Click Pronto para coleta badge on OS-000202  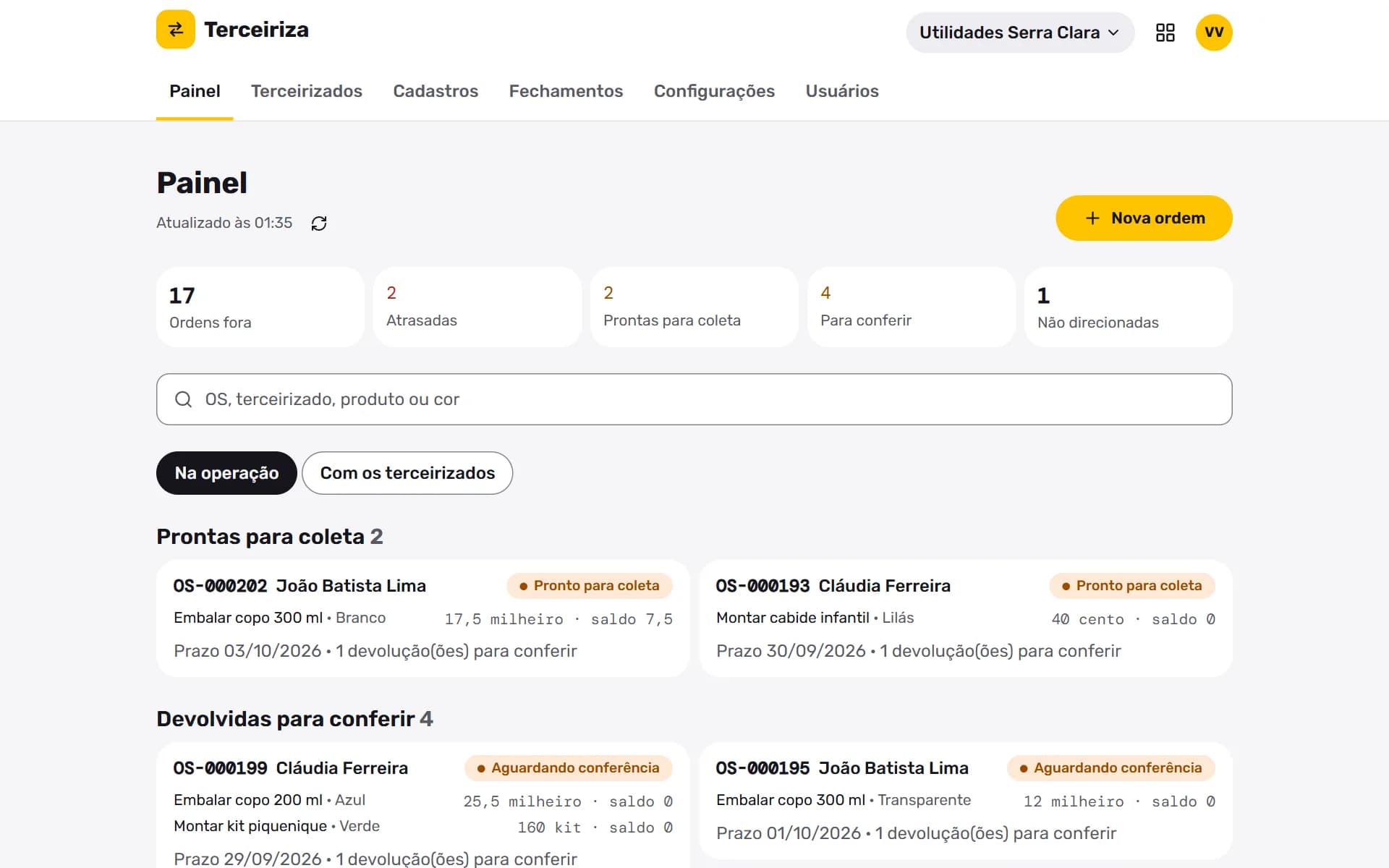[590, 586]
